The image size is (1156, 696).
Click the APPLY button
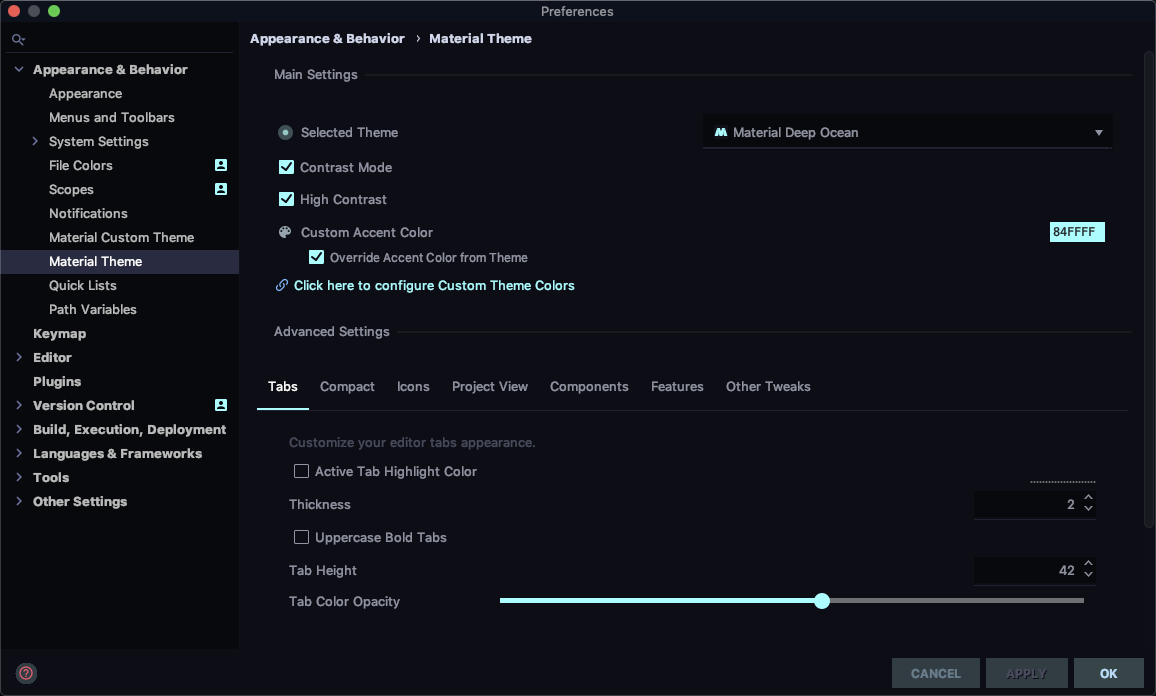pyautogui.click(x=1026, y=673)
